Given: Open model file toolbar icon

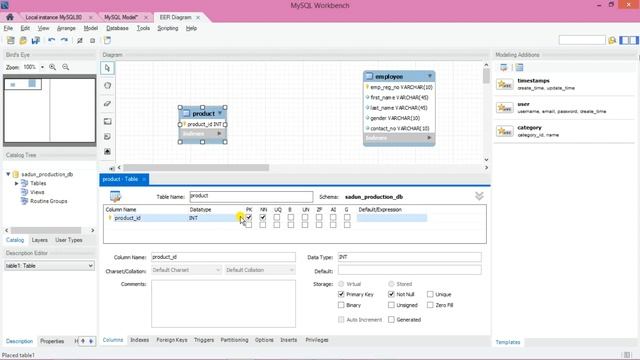Looking at the screenshot, I should (23, 40).
